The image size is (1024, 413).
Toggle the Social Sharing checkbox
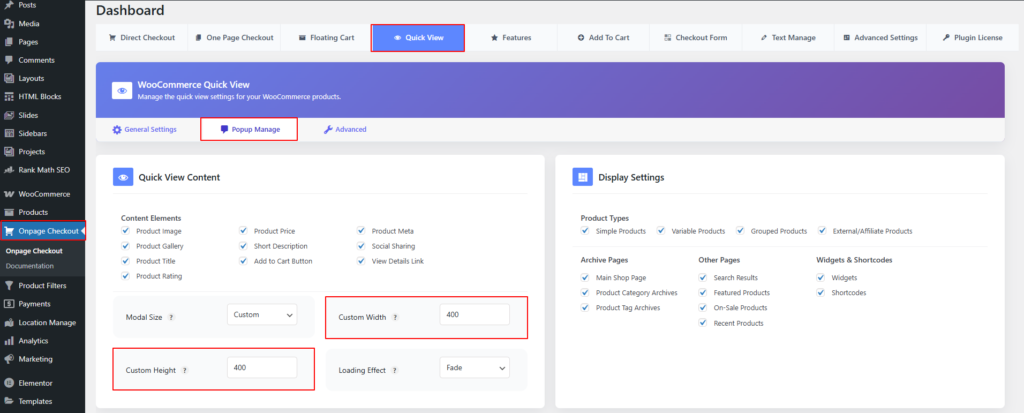coord(363,246)
